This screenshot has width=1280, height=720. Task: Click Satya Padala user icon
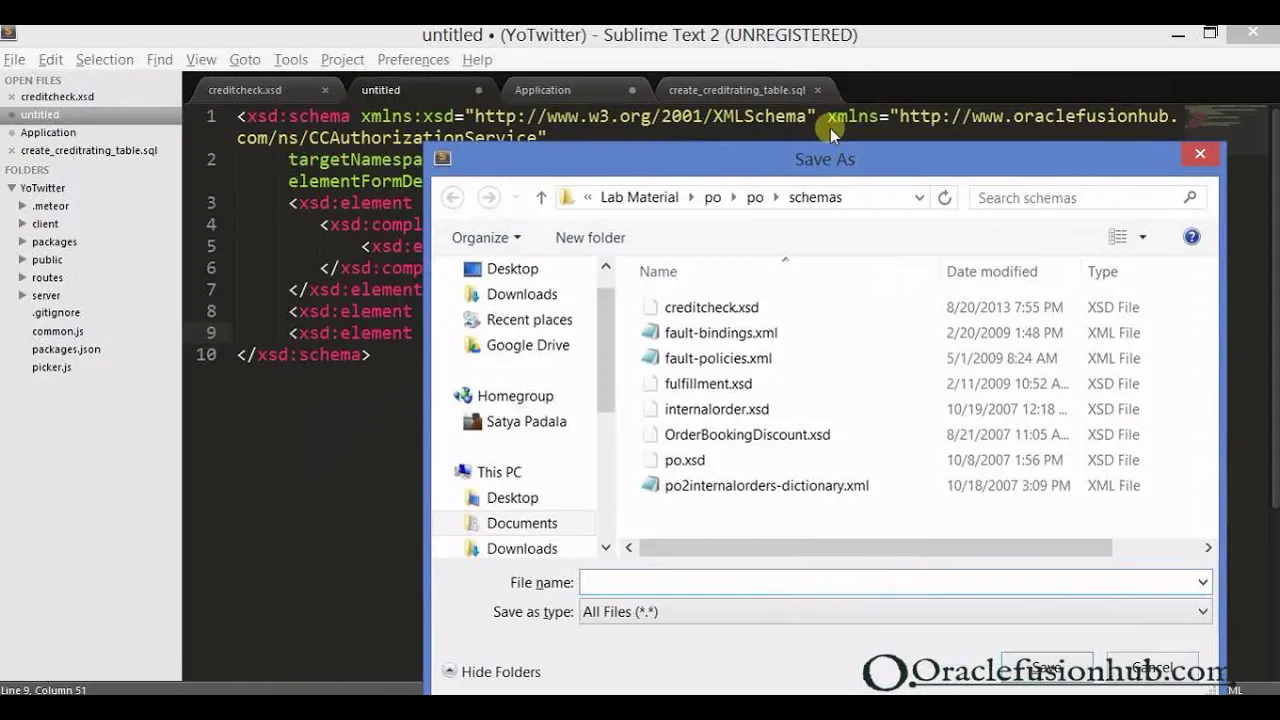pyautogui.click(x=472, y=421)
